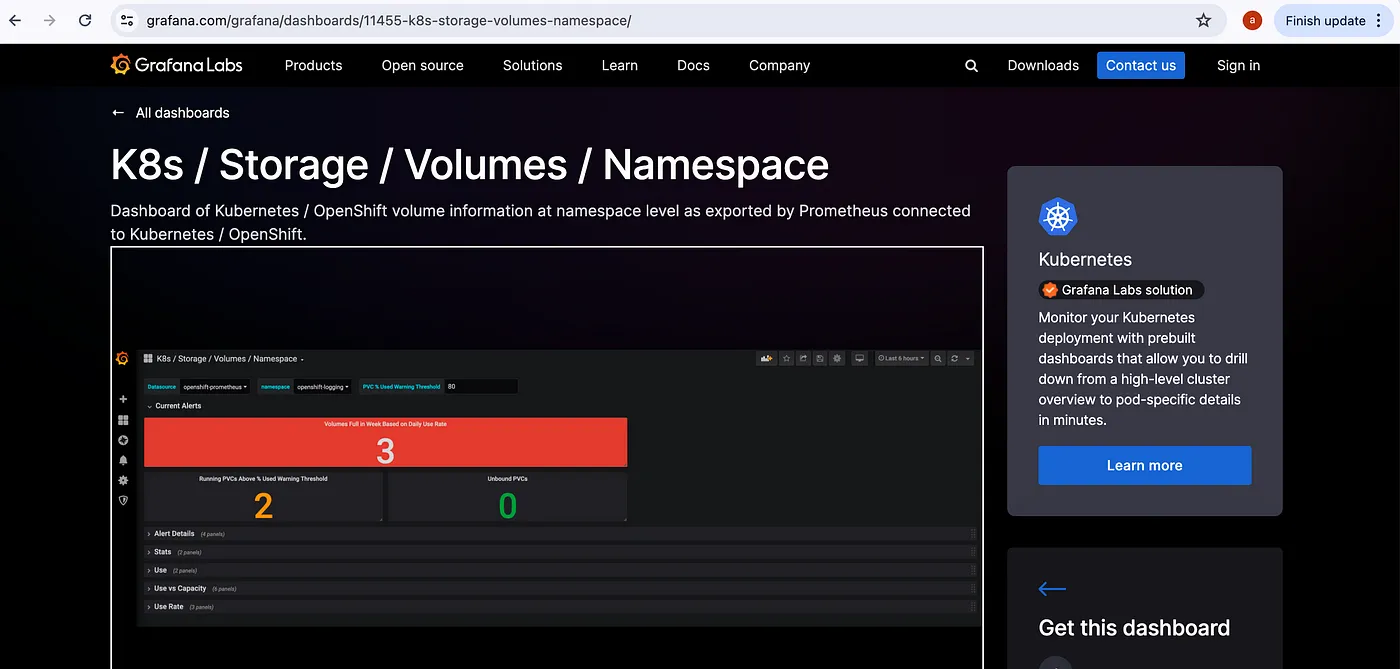Screen dimensions: 1400x669
Task: Click the Contact us button
Action: (x=1141, y=65)
